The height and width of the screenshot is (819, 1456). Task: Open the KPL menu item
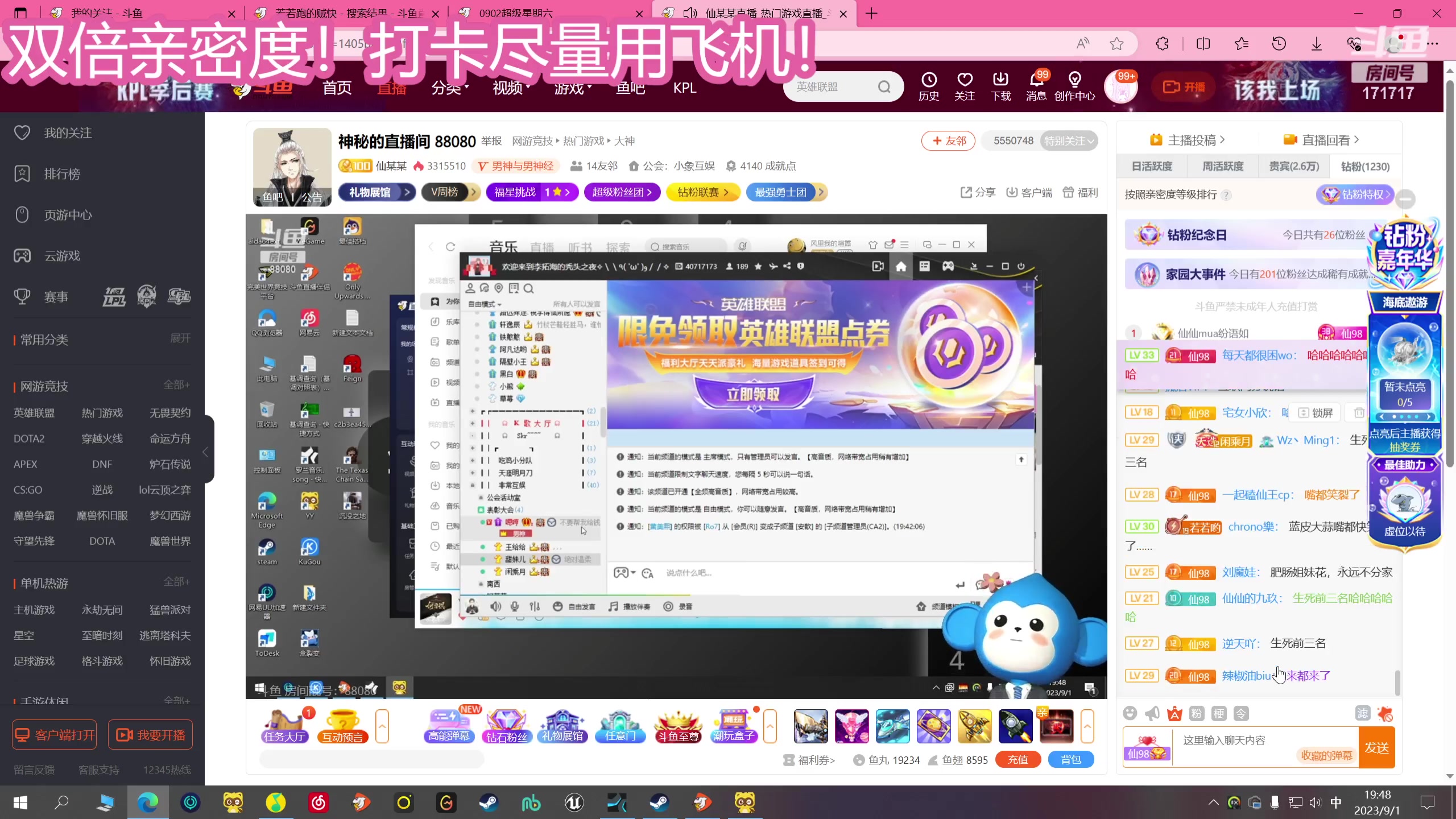[684, 87]
